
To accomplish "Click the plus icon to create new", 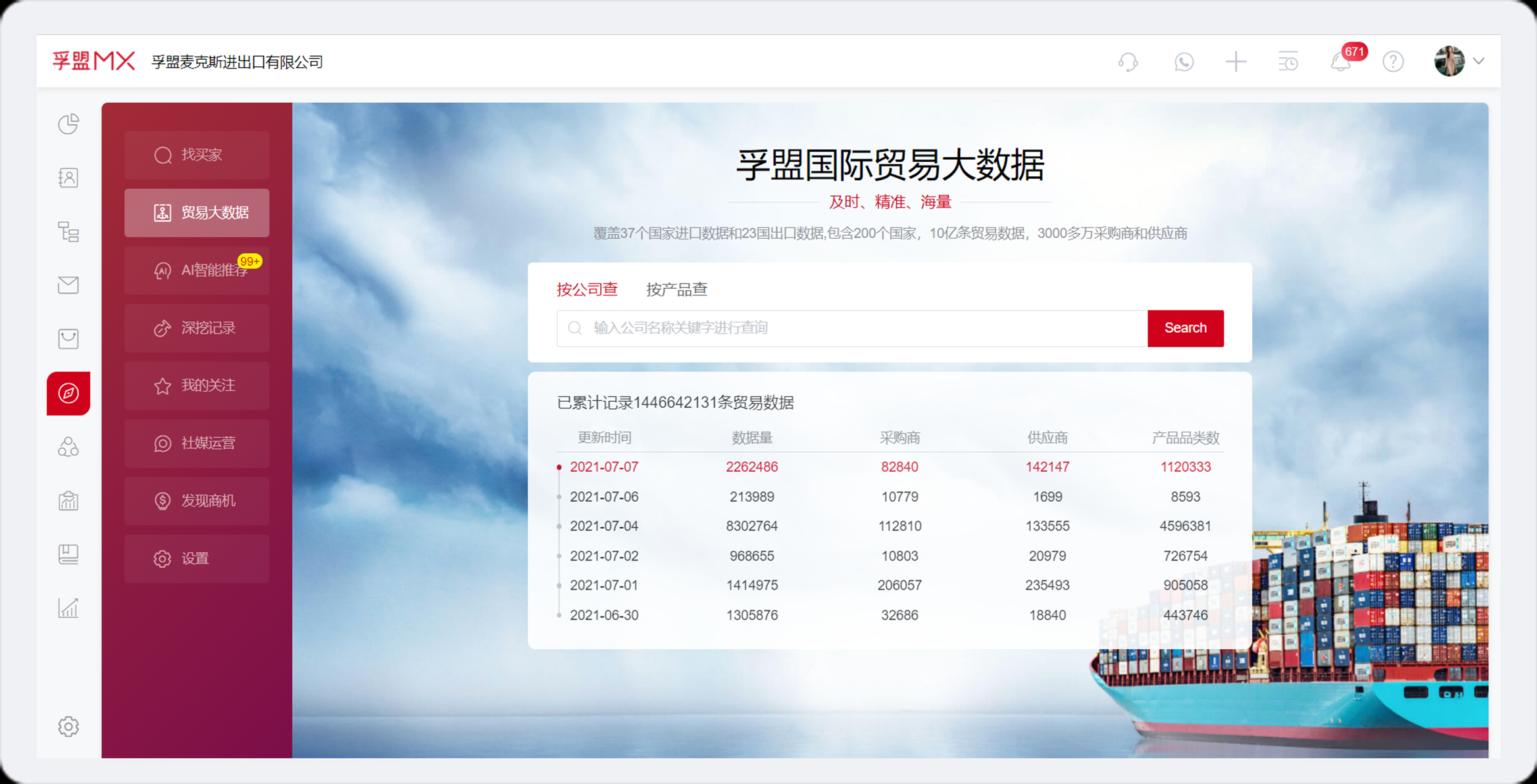I will [x=1235, y=61].
